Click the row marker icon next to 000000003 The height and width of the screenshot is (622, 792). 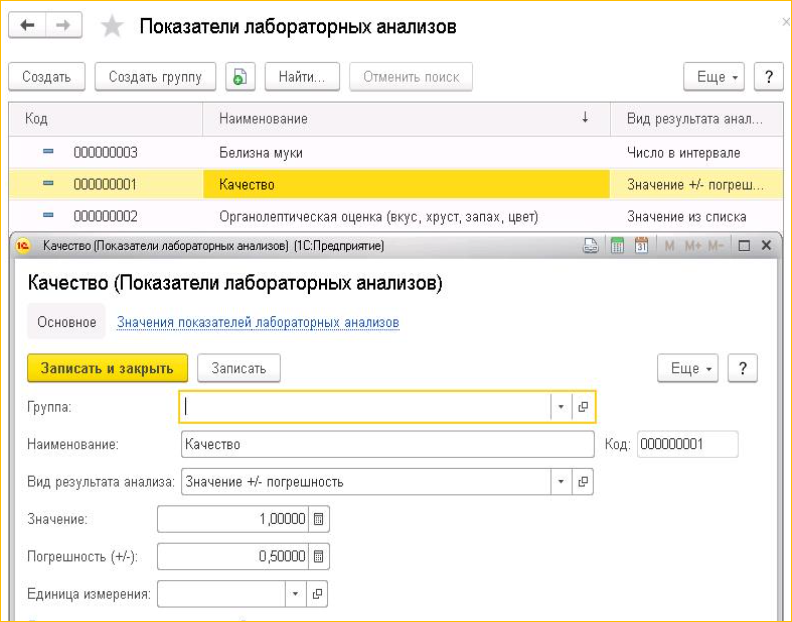pyautogui.click(x=48, y=152)
